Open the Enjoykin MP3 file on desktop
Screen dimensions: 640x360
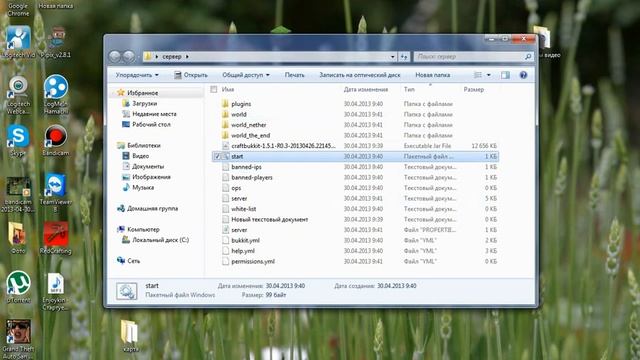[x=56, y=291]
